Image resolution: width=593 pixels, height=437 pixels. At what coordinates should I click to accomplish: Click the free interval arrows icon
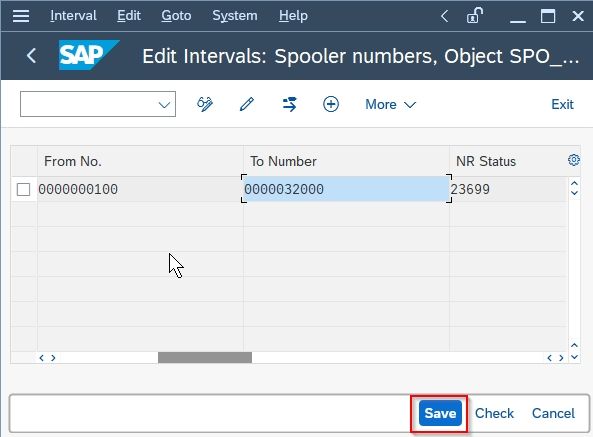pos(290,104)
